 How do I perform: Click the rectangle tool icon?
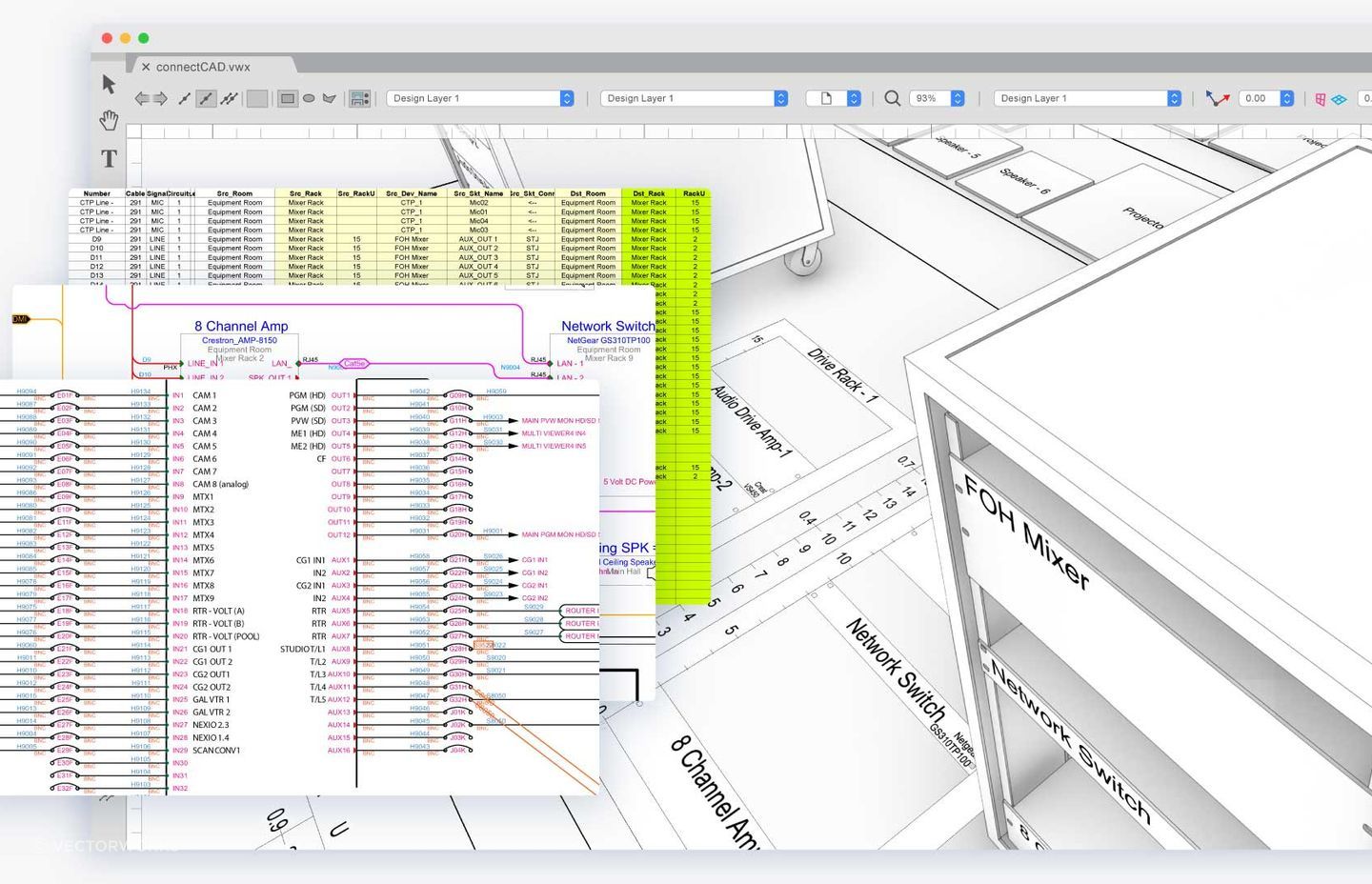pyautogui.click(x=288, y=98)
